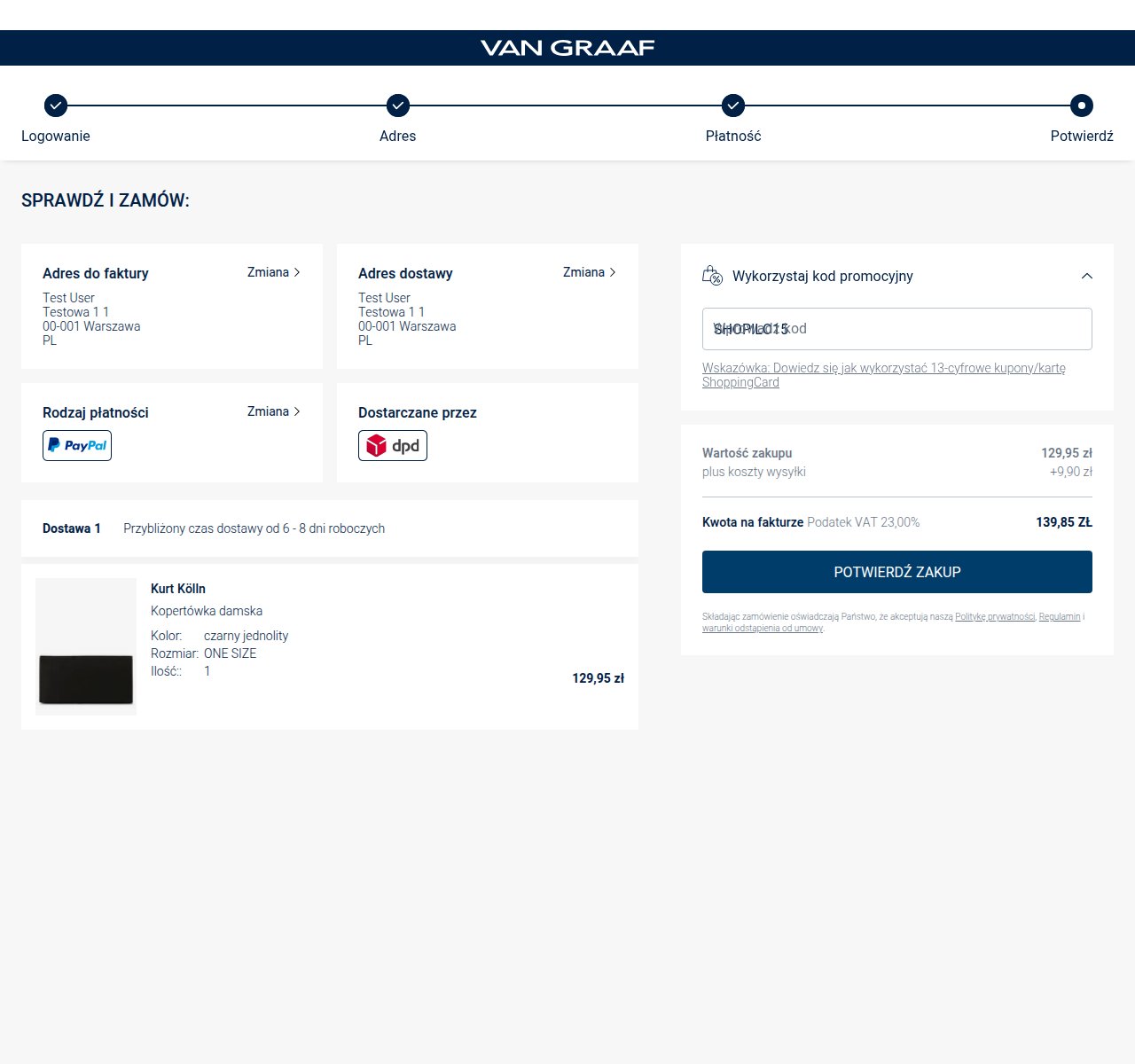Click the Kopertówka damska product name
Viewport: 1135px width, 1064px height.
[207, 611]
